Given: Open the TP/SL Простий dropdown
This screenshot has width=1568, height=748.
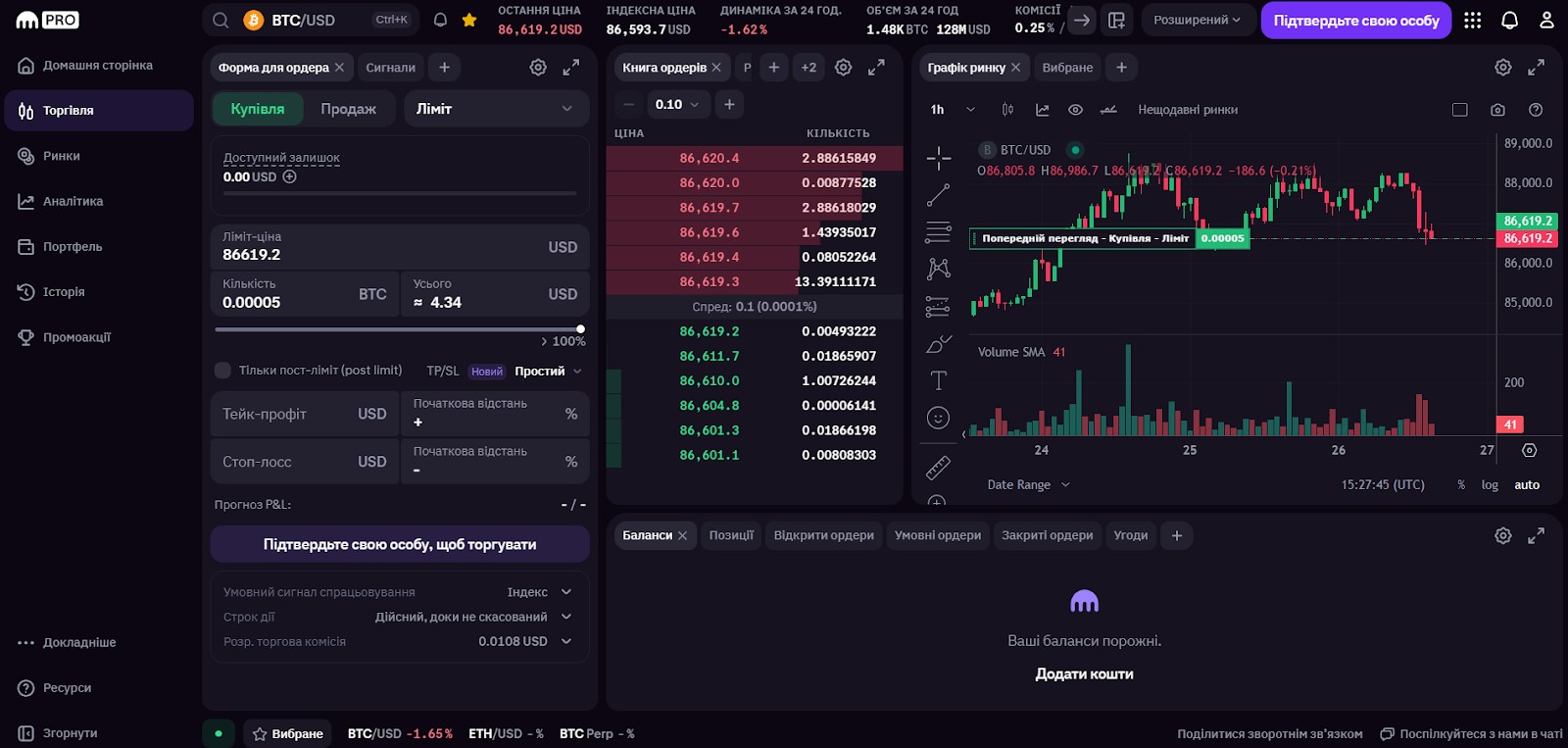Looking at the screenshot, I should click(549, 371).
